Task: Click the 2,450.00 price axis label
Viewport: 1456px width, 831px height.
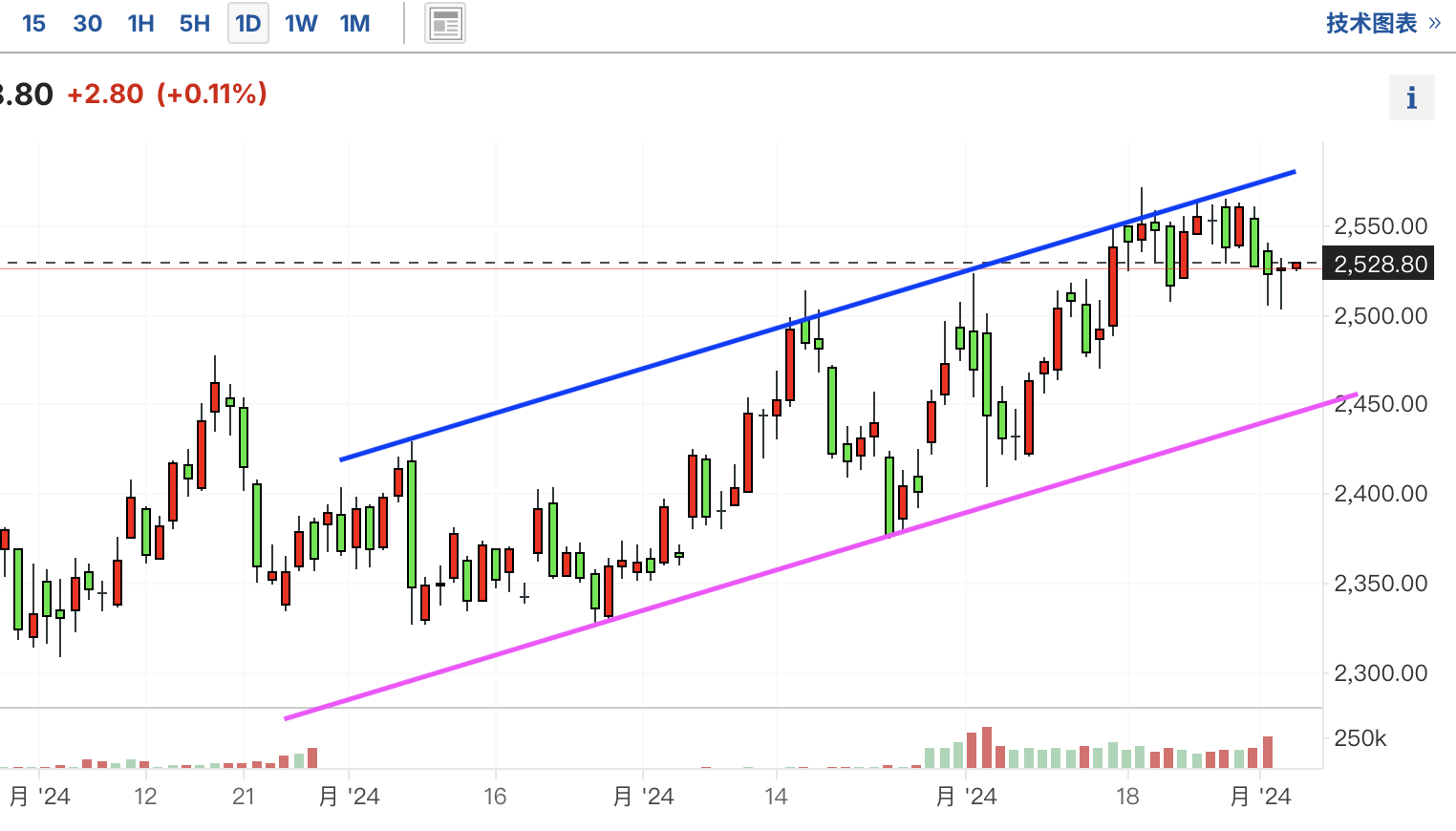Action: click(x=1381, y=404)
